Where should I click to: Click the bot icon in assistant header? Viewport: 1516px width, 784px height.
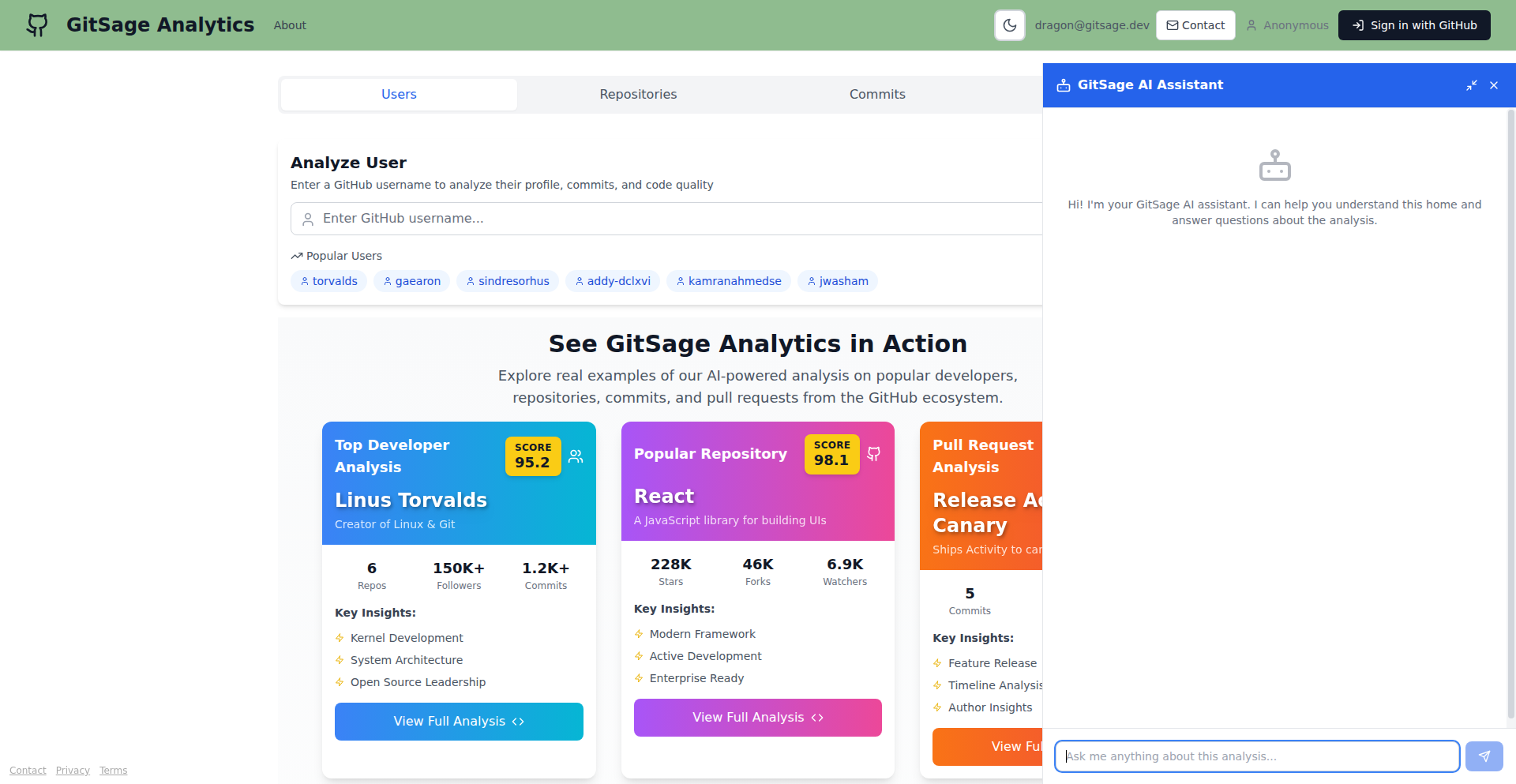(x=1064, y=85)
